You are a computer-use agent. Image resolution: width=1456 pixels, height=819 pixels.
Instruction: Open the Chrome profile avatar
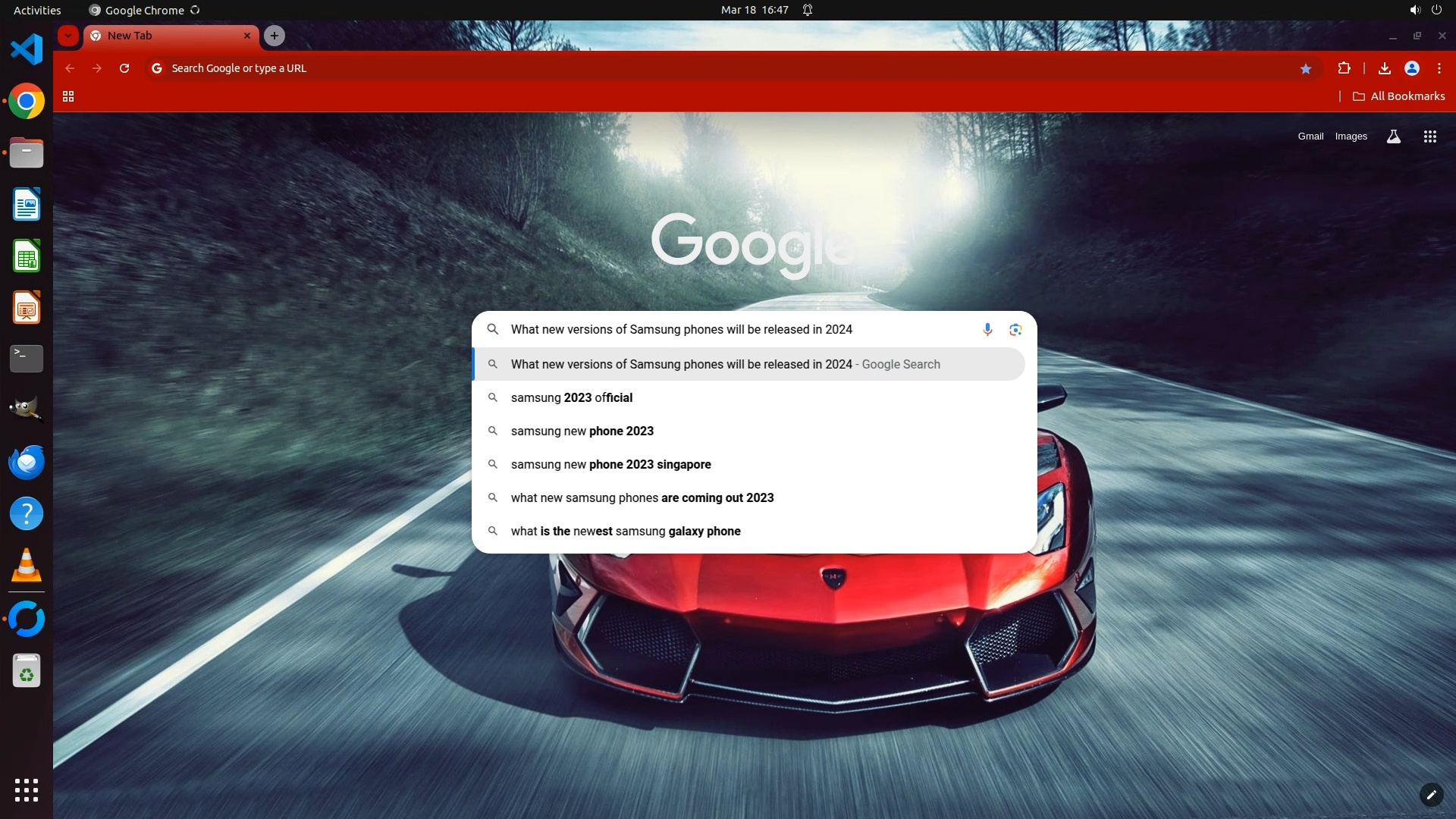(1411, 68)
